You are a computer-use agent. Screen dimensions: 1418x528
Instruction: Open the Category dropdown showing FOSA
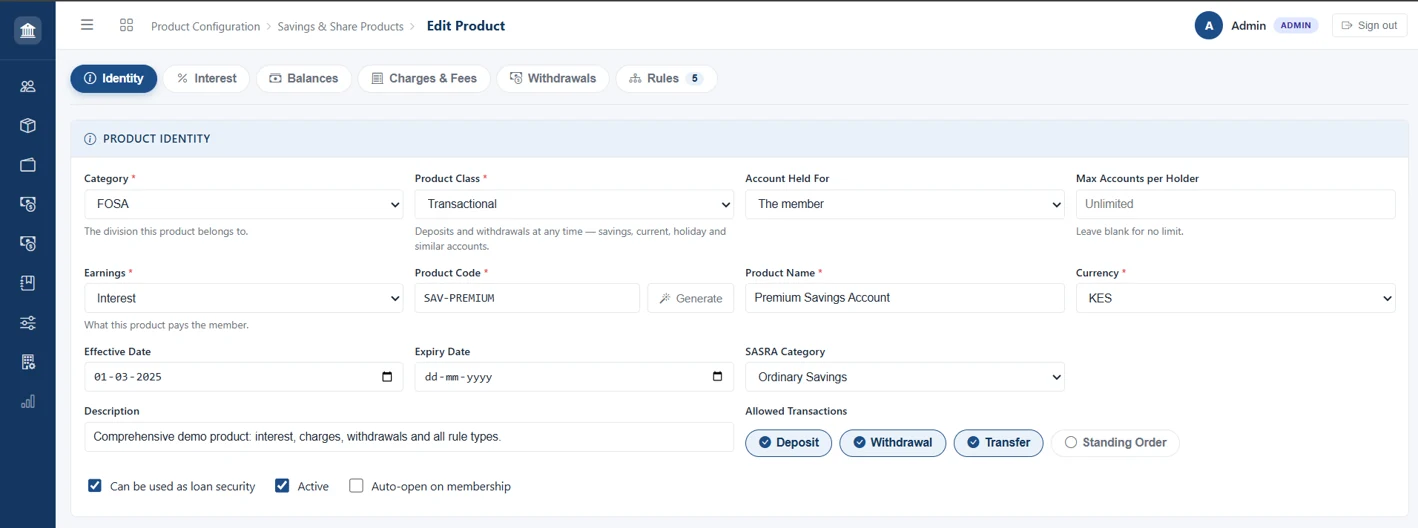click(x=244, y=204)
